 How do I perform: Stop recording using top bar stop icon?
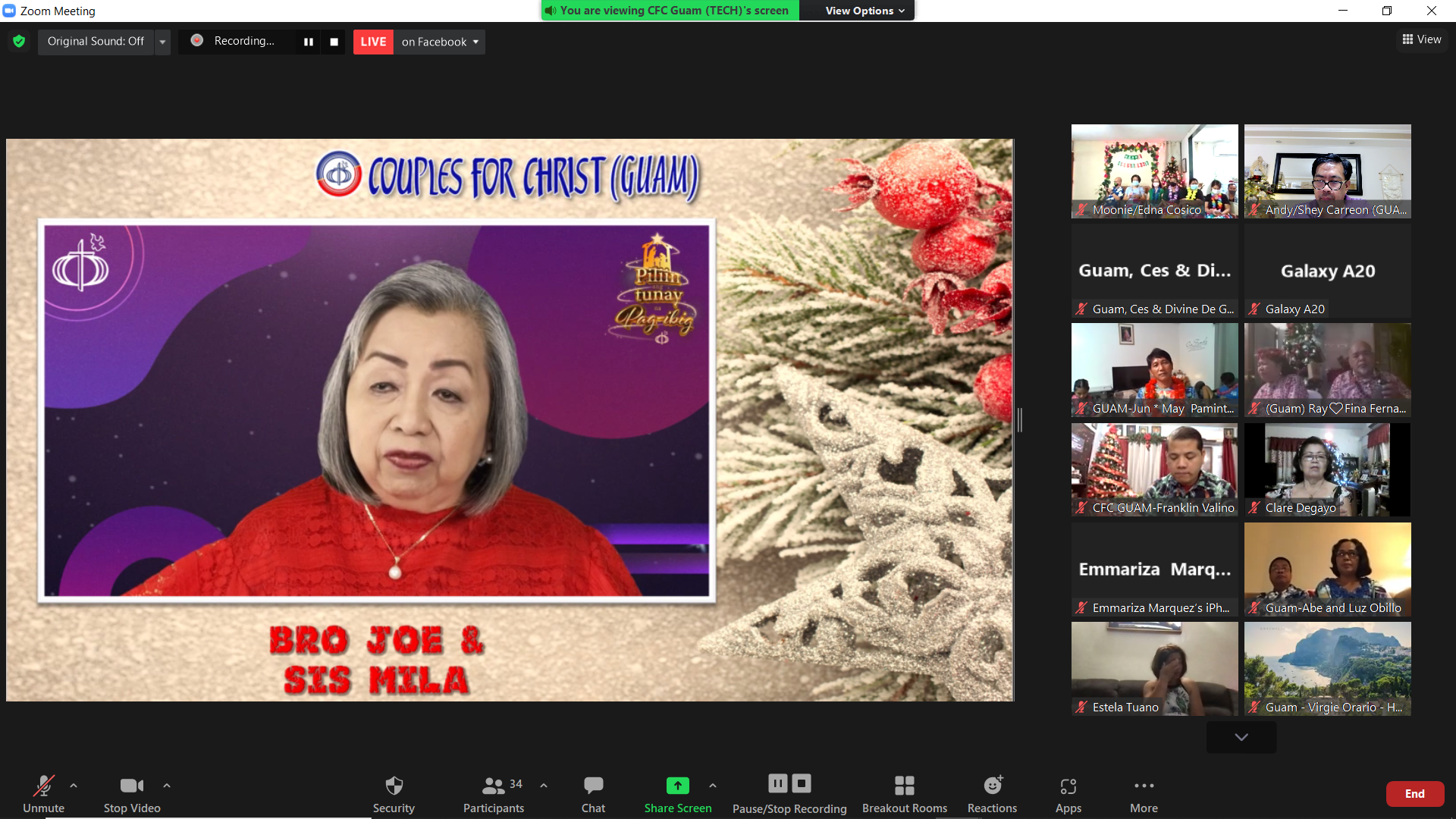tap(334, 42)
